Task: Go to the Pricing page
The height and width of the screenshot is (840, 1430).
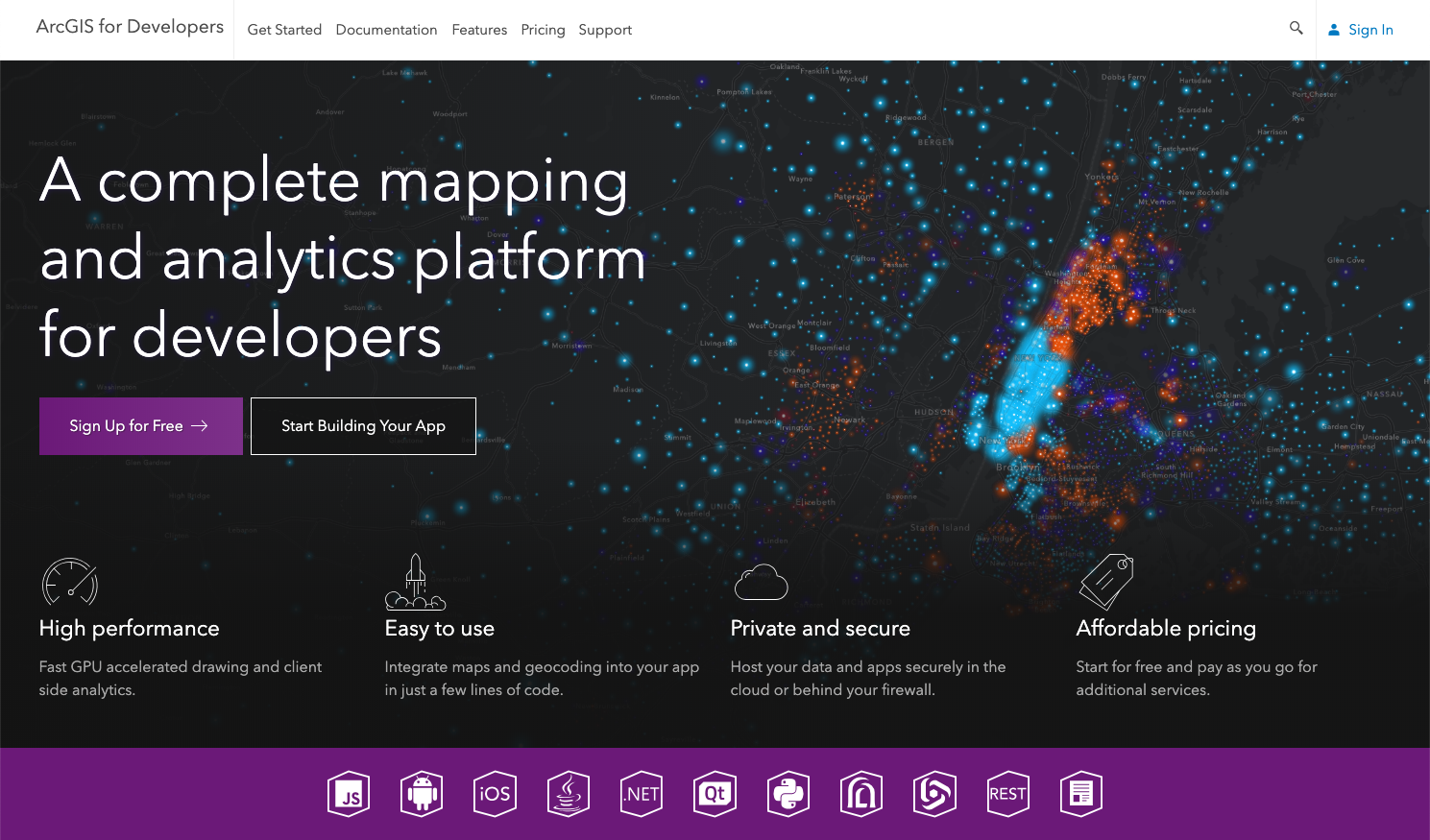Action: coord(543,30)
